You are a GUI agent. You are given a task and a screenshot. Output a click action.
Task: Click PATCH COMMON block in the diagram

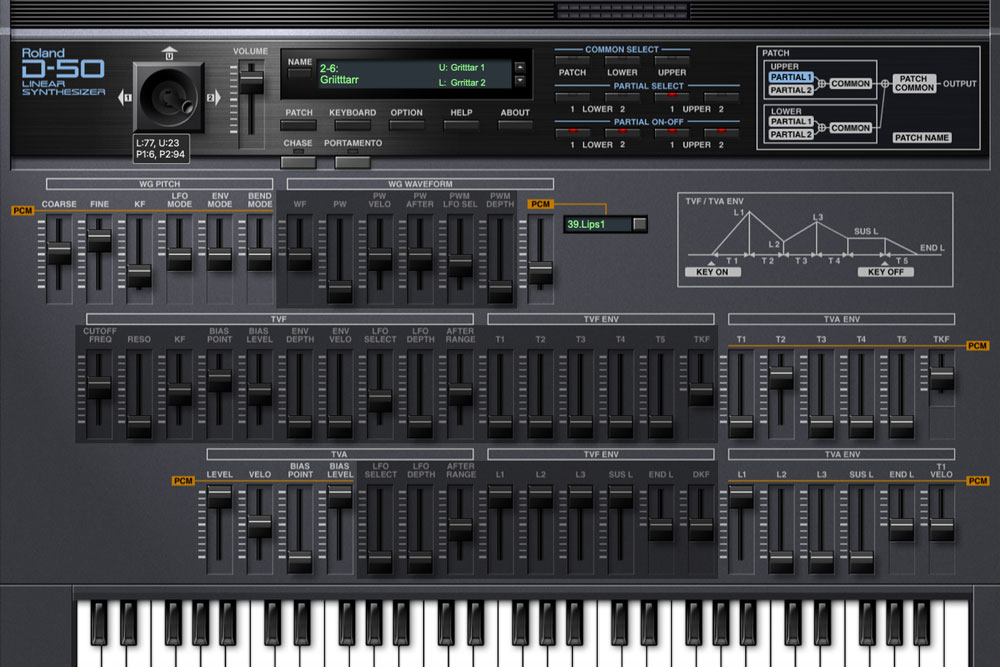point(914,84)
